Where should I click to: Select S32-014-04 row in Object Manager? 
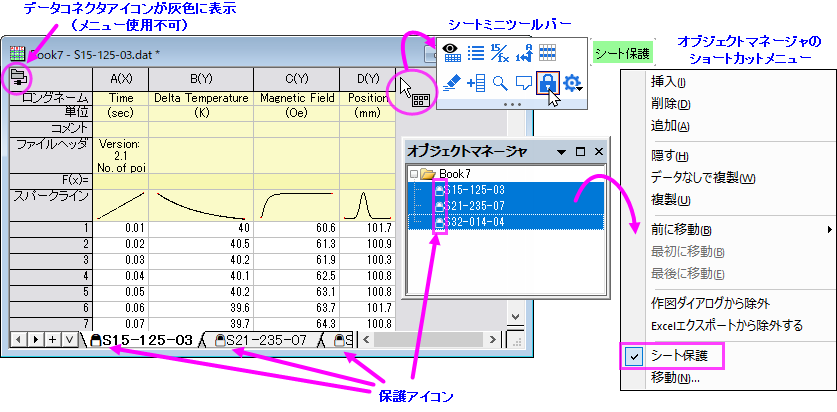tap(506, 222)
